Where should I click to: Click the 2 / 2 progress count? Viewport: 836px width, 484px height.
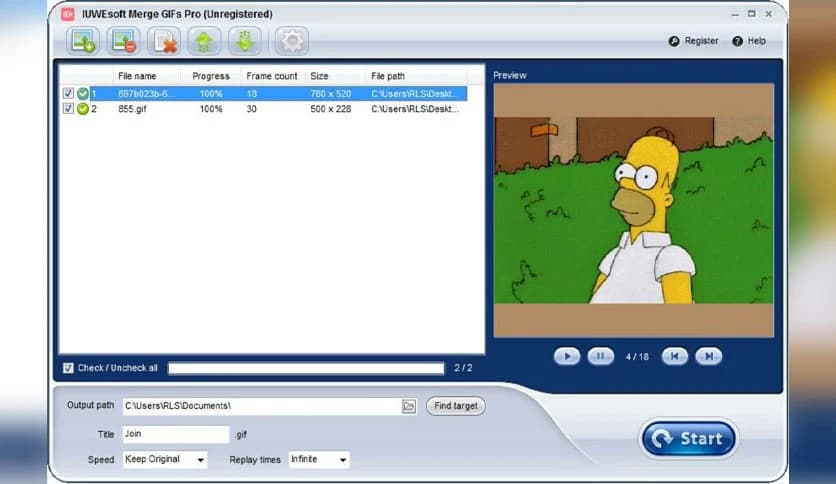(x=463, y=368)
